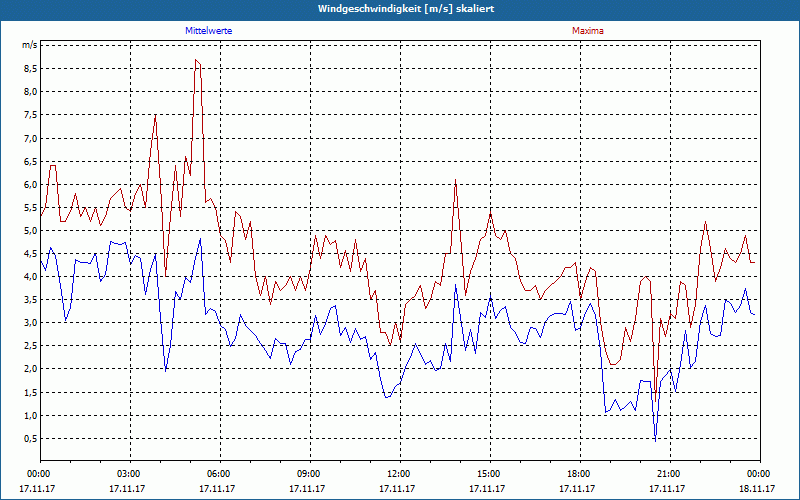Click the 15:00 time label
Viewport: 800px width, 500px height.
pos(490,474)
